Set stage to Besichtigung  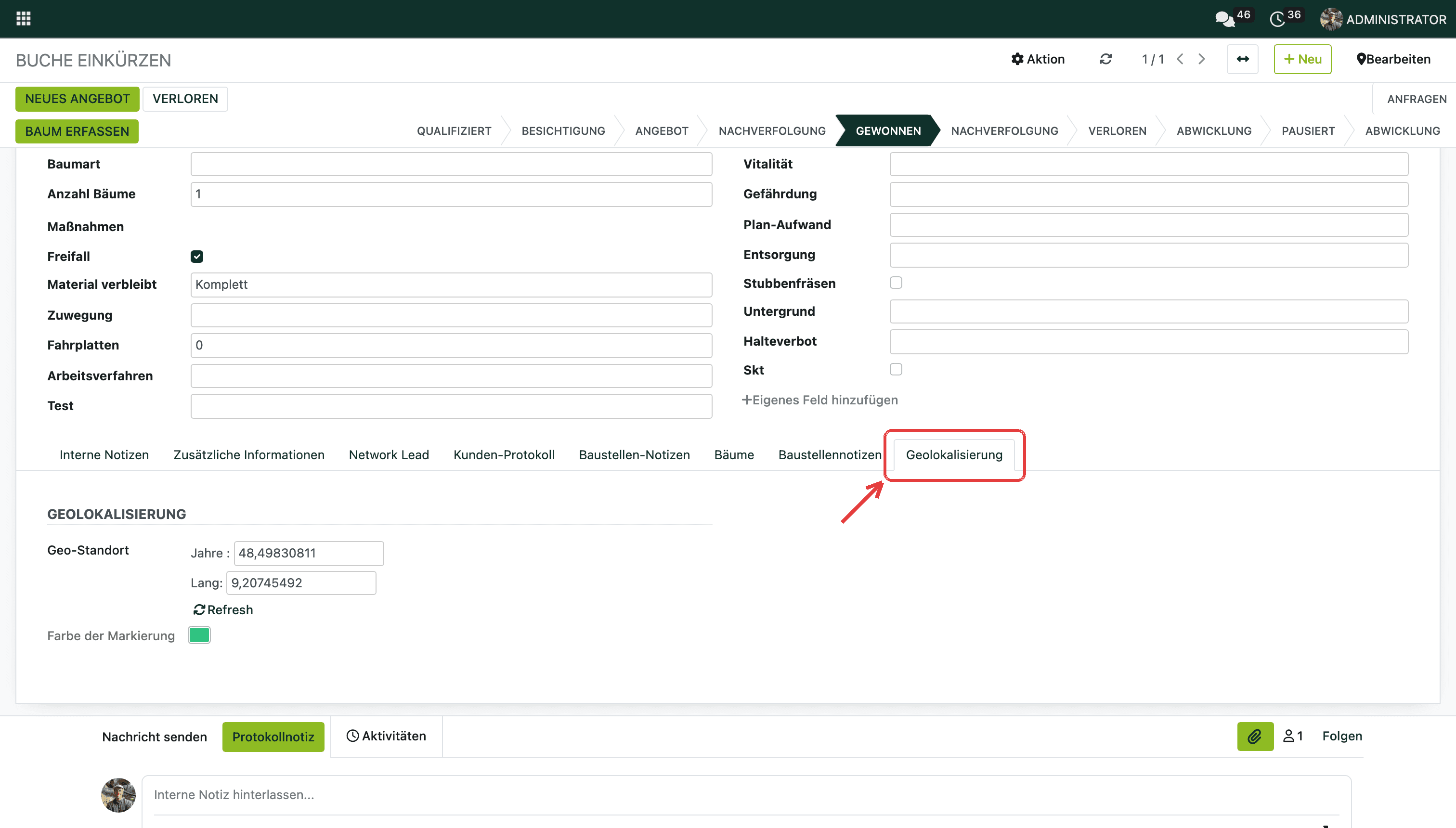coord(563,131)
